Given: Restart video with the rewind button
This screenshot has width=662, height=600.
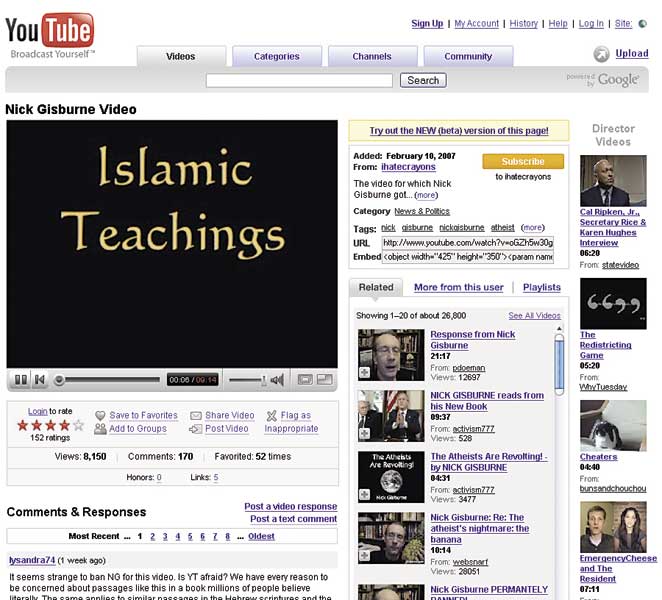Looking at the screenshot, I should (40, 380).
